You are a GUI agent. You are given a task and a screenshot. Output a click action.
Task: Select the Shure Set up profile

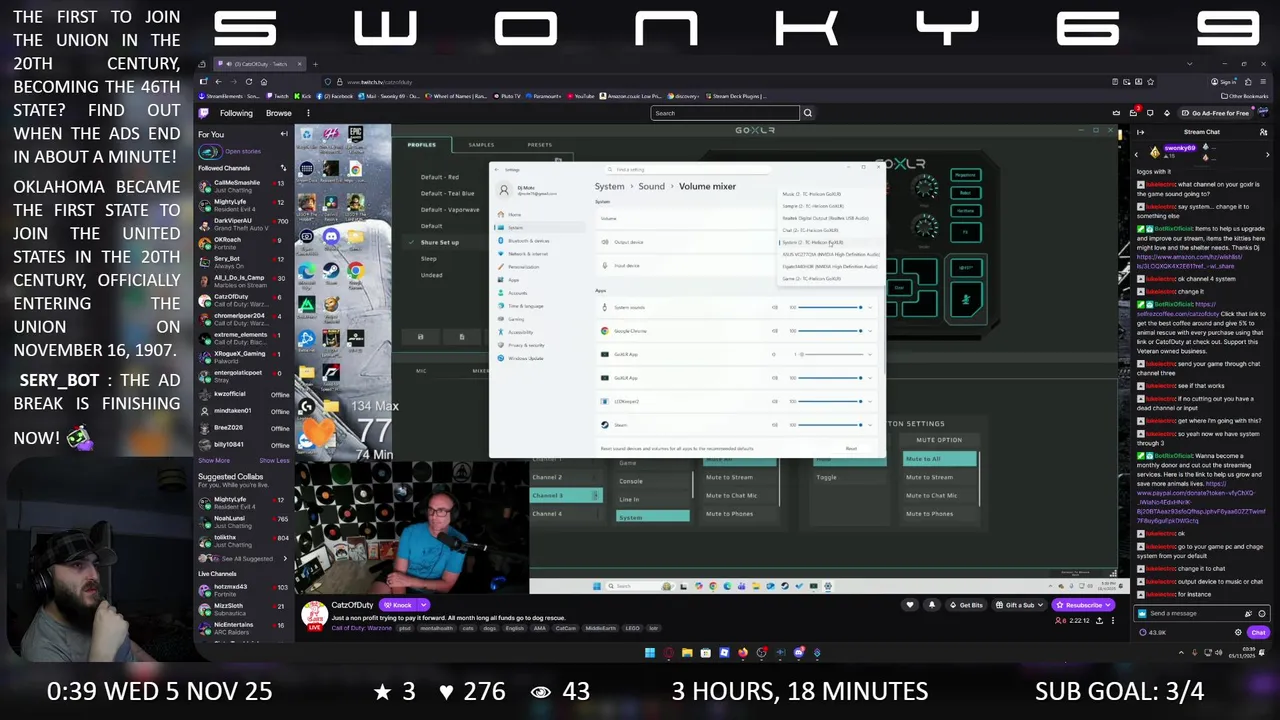click(x=439, y=242)
